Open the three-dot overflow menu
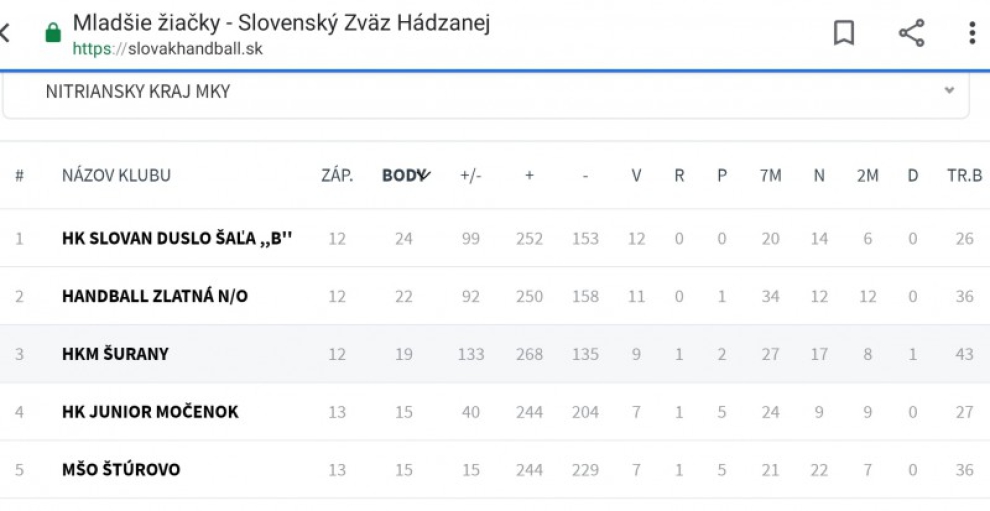Screen dimensions: 990x511 click(971, 33)
